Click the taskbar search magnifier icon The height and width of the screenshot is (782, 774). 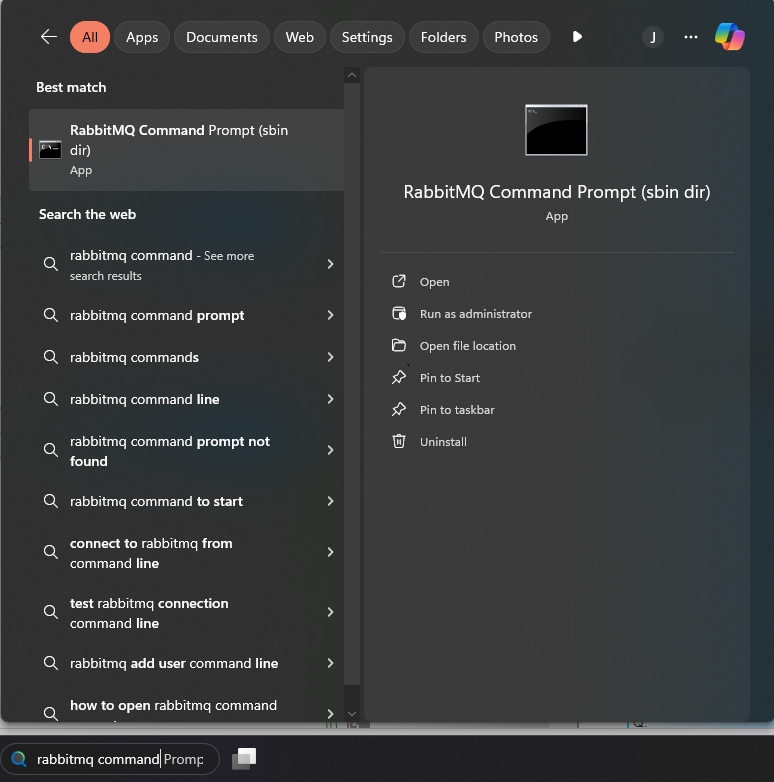click(x=19, y=759)
